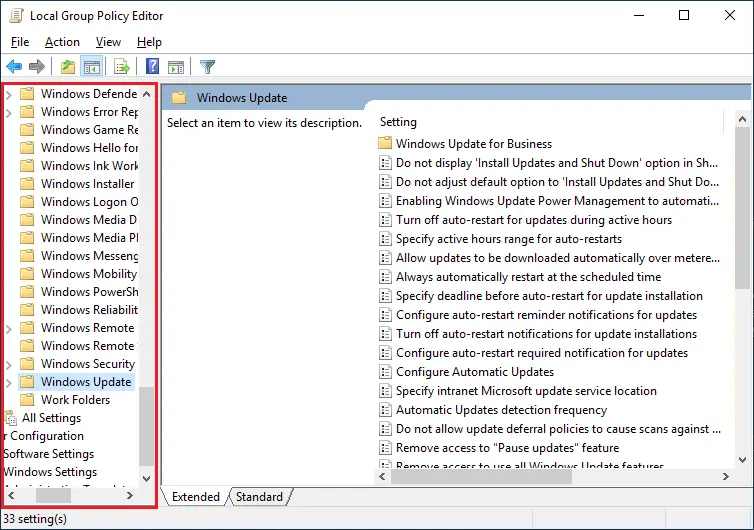
Task: Select Windows Mobility Center tree item
Action: tap(89, 274)
